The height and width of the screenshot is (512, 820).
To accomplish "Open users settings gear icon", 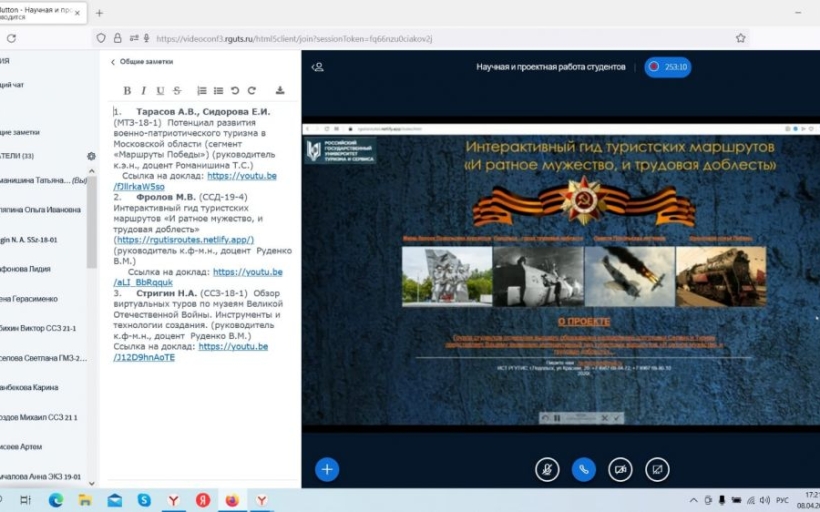I will pyautogui.click(x=91, y=156).
